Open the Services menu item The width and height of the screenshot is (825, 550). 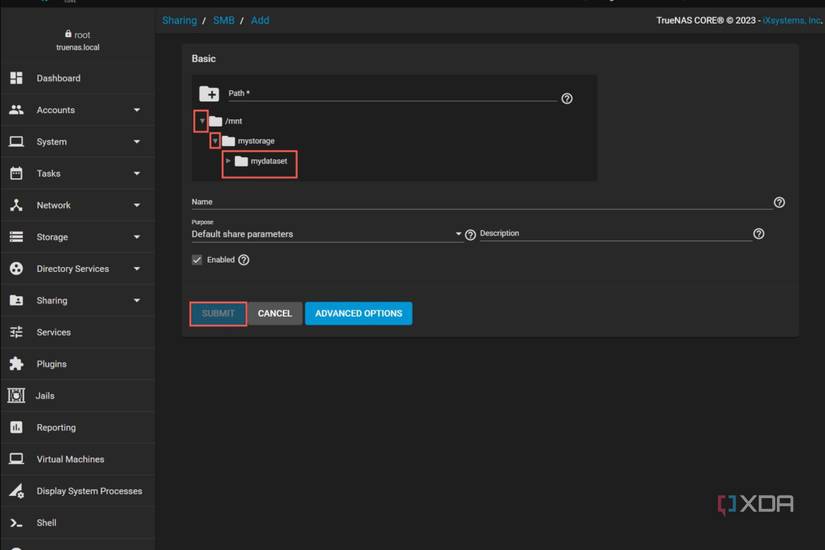pos(77,332)
